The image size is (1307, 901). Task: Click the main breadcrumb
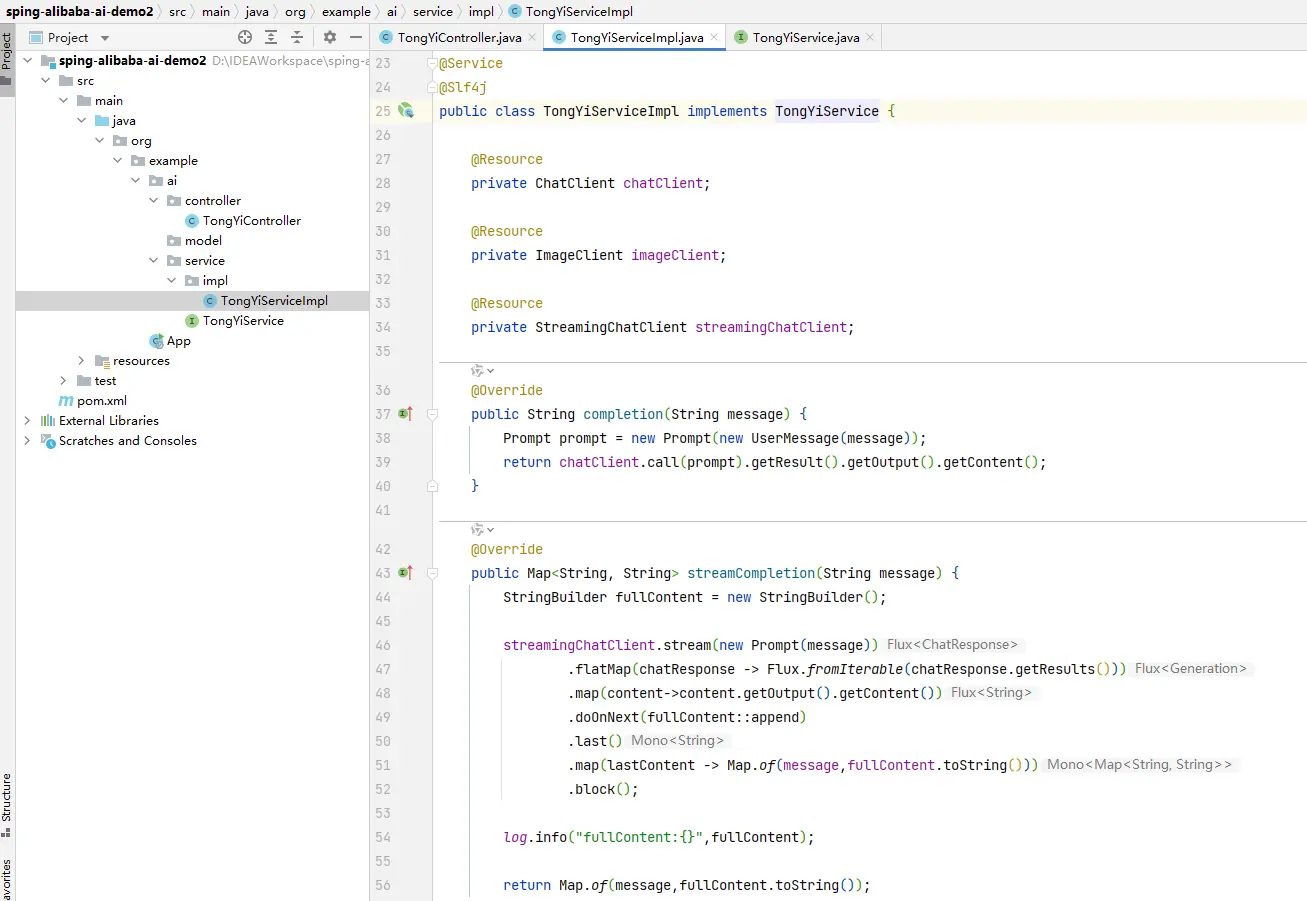214,12
